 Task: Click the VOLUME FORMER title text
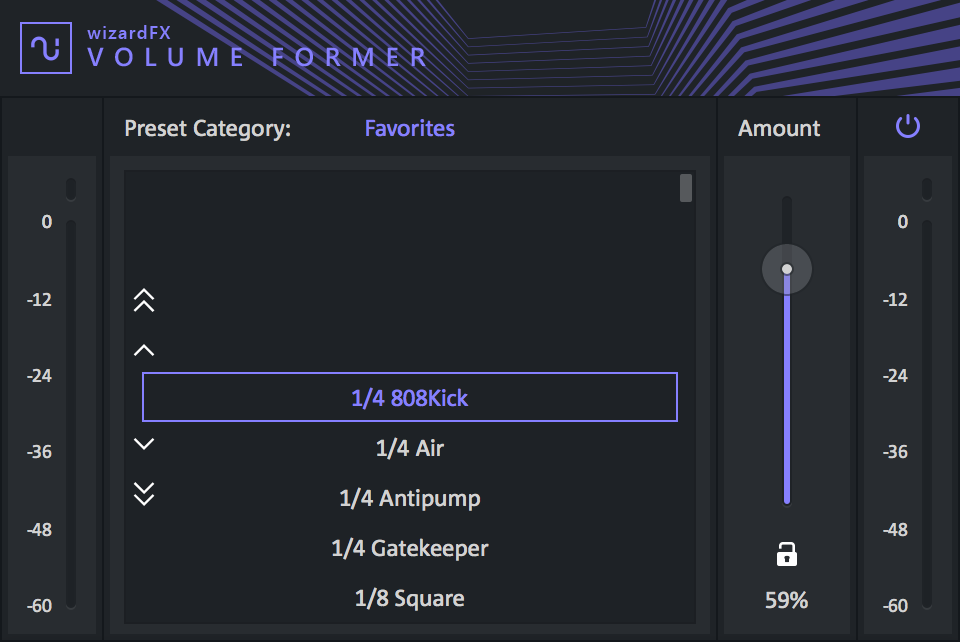[258, 57]
